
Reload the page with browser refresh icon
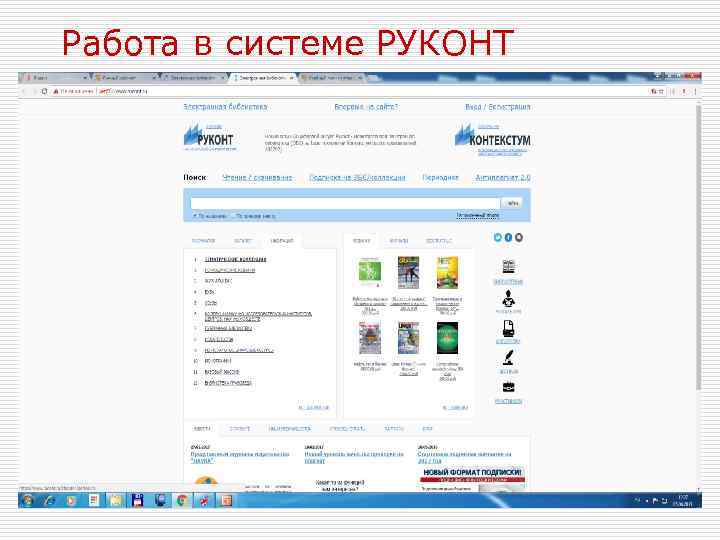44,91
